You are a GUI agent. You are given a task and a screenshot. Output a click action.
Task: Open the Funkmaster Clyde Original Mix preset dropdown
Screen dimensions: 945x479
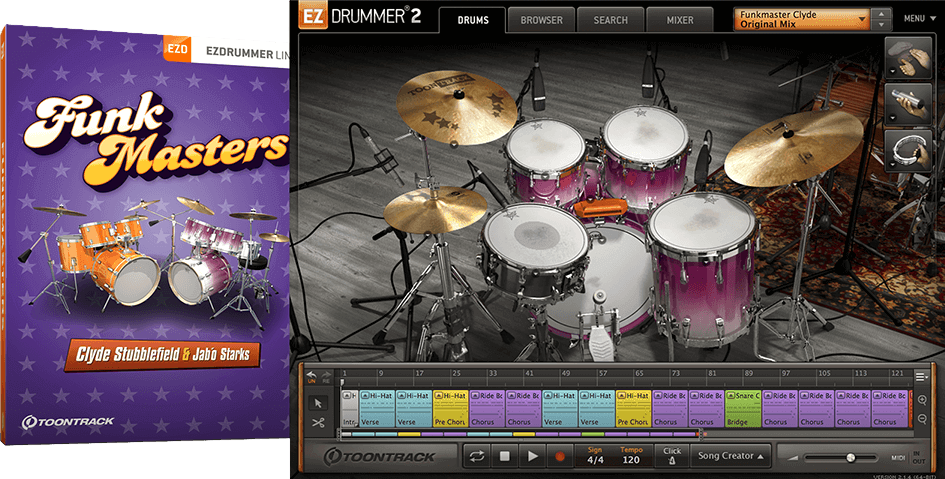(x=802, y=19)
